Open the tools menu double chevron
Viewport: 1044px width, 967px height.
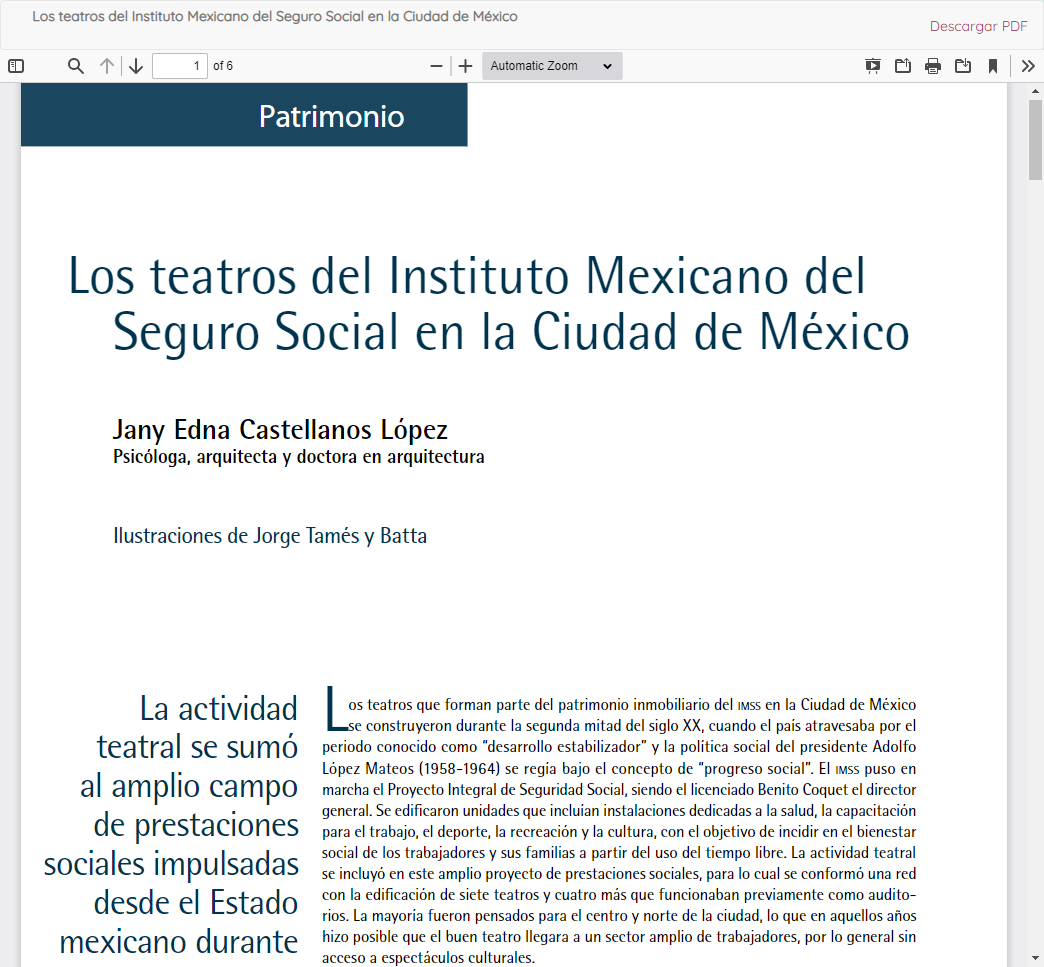[x=1028, y=66]
